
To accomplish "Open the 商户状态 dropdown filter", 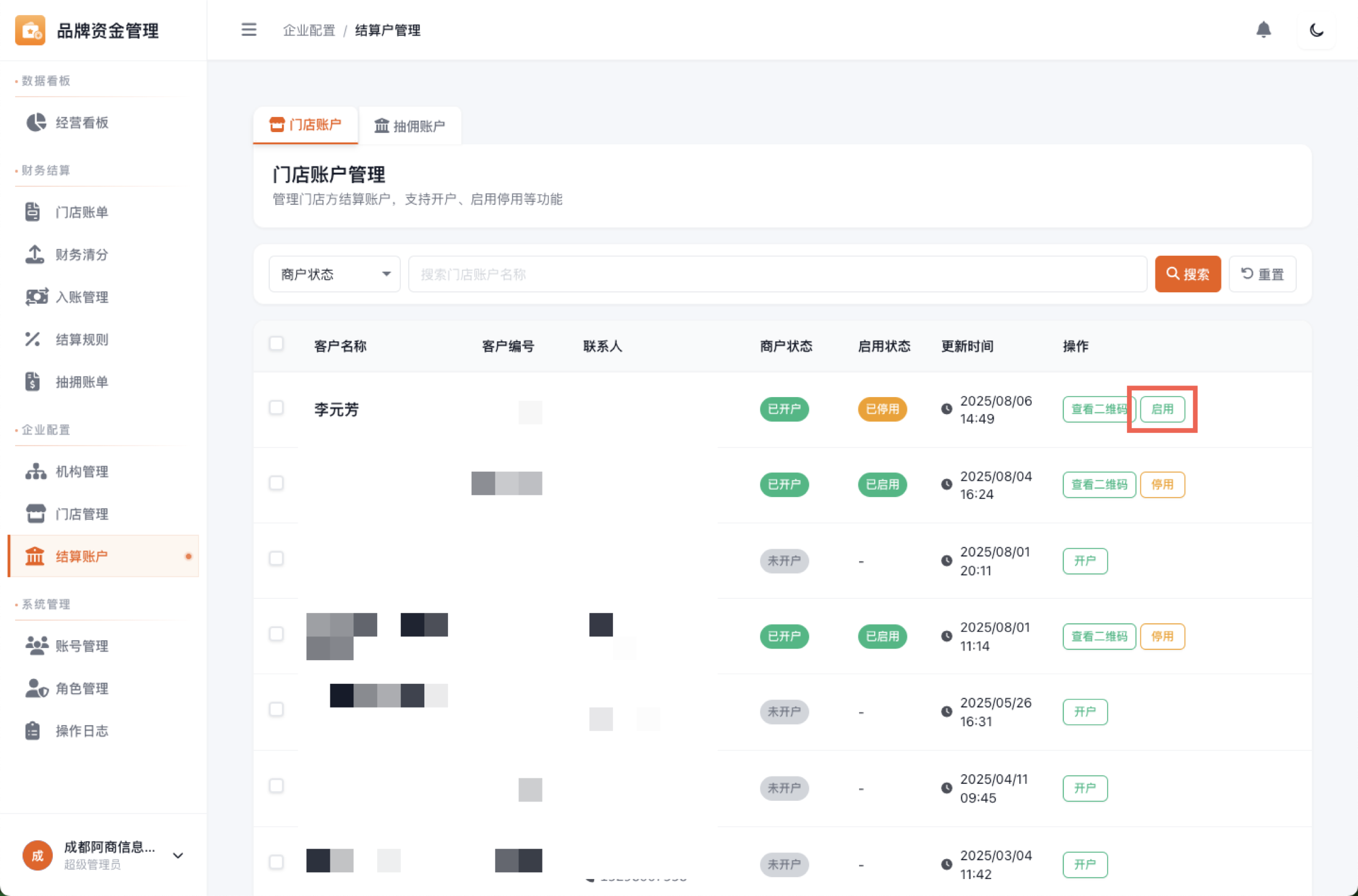I will (x=335, y=274).
